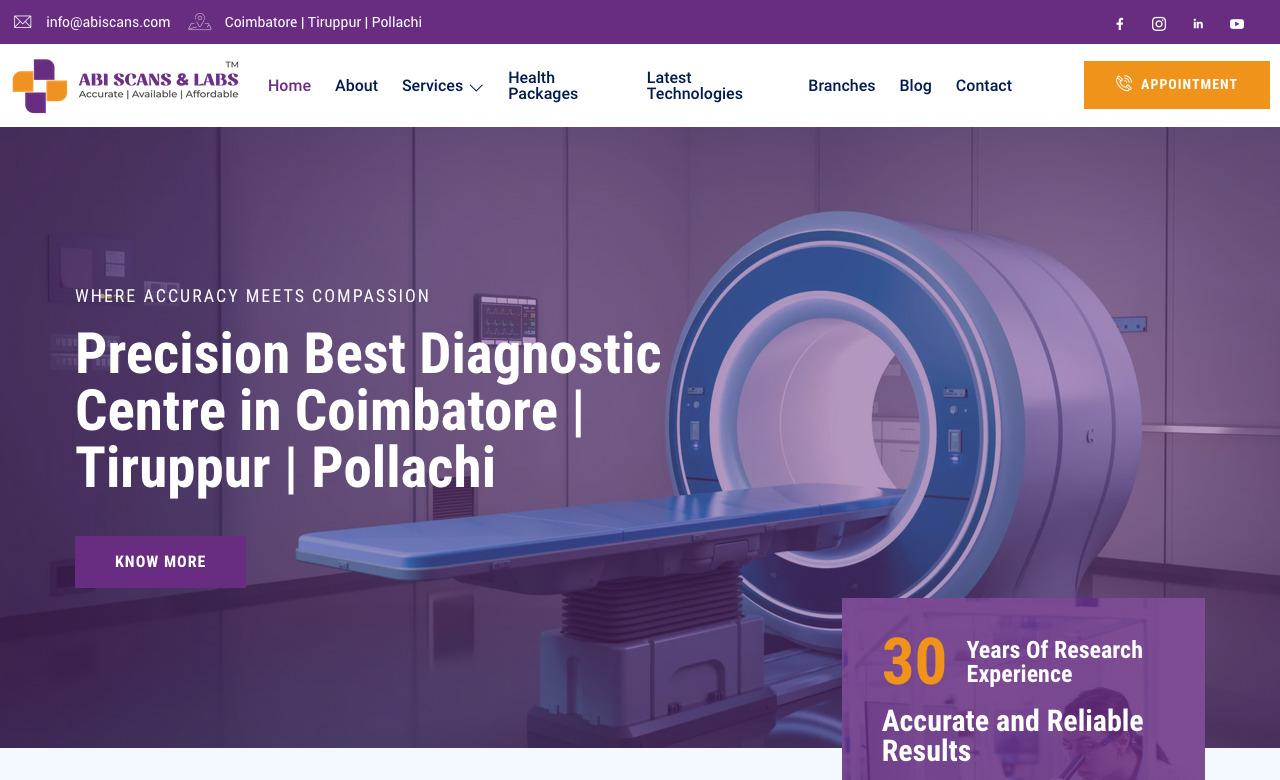The image size is (1280, 780).
Task: Open the Blog menu item
Action: 915,86
